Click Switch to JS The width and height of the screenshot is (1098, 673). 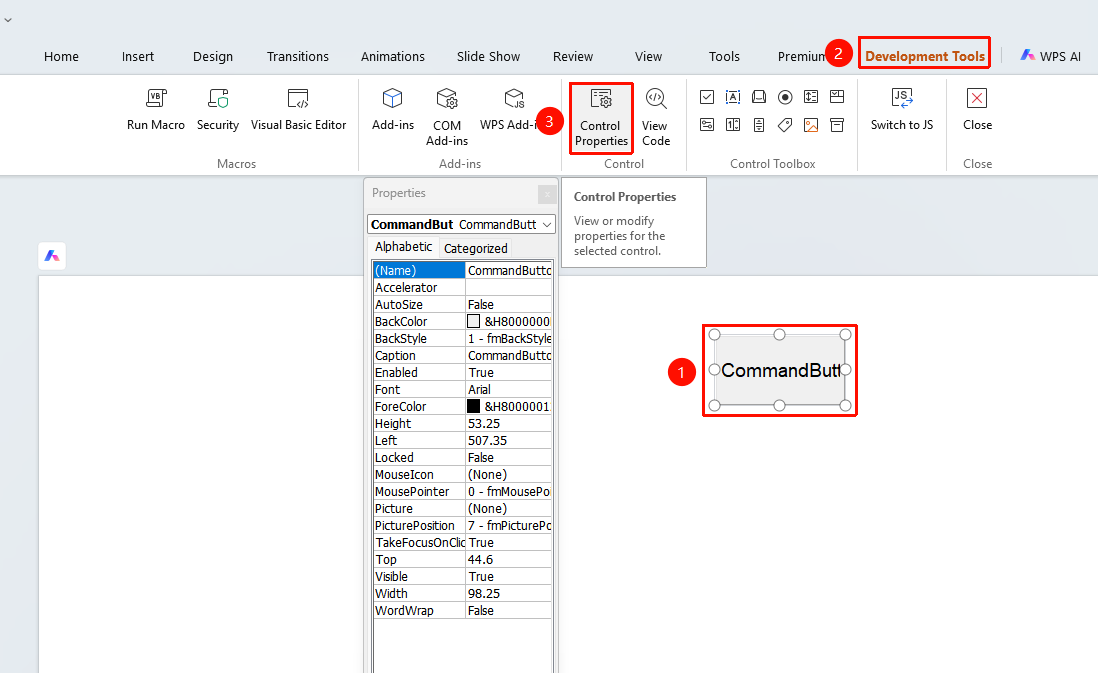coord(902,109)
